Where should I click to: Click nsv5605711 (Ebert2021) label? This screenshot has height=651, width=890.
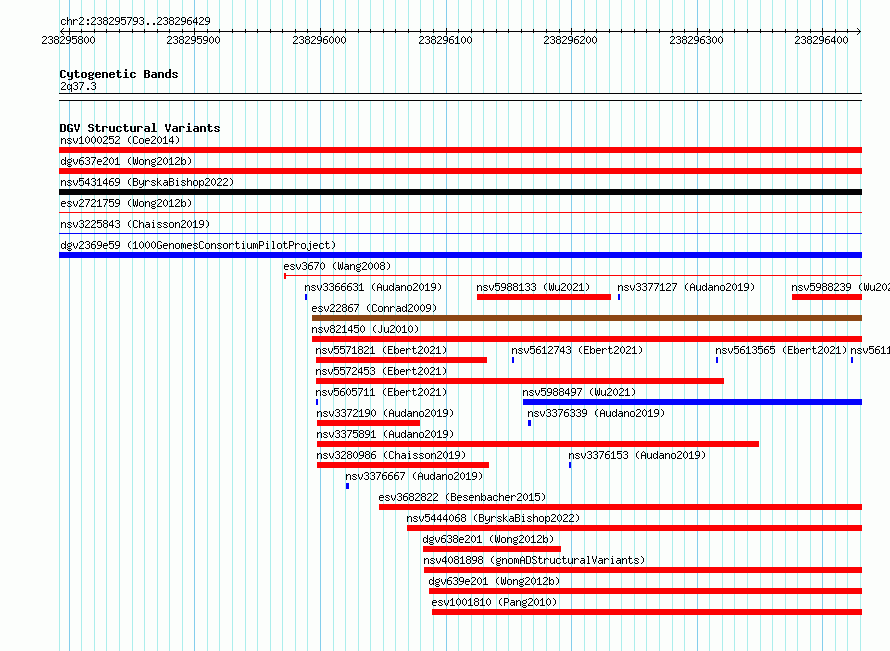[x=381, y=392]
